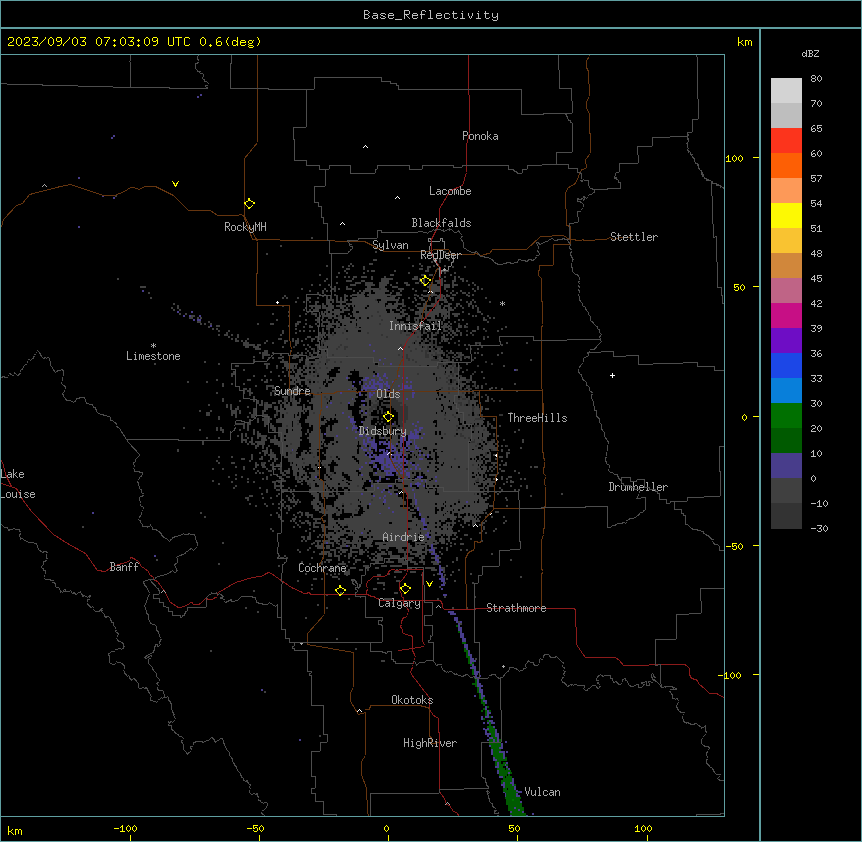Click the white plus marker west of Drumheller region
This screenshot has height=842, width=862.
coord(612,375)
